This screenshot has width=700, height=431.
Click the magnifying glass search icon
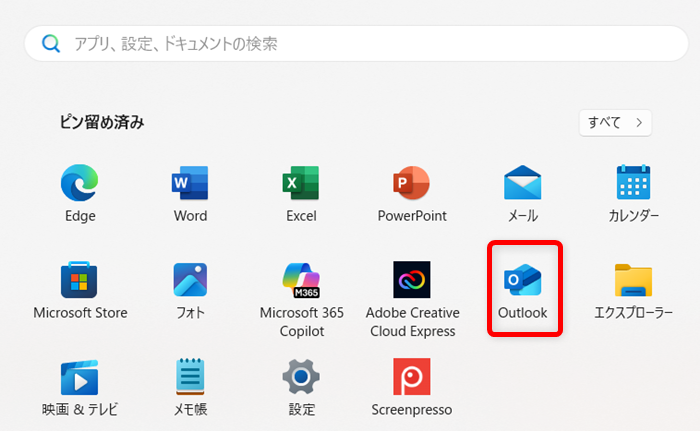50,44
